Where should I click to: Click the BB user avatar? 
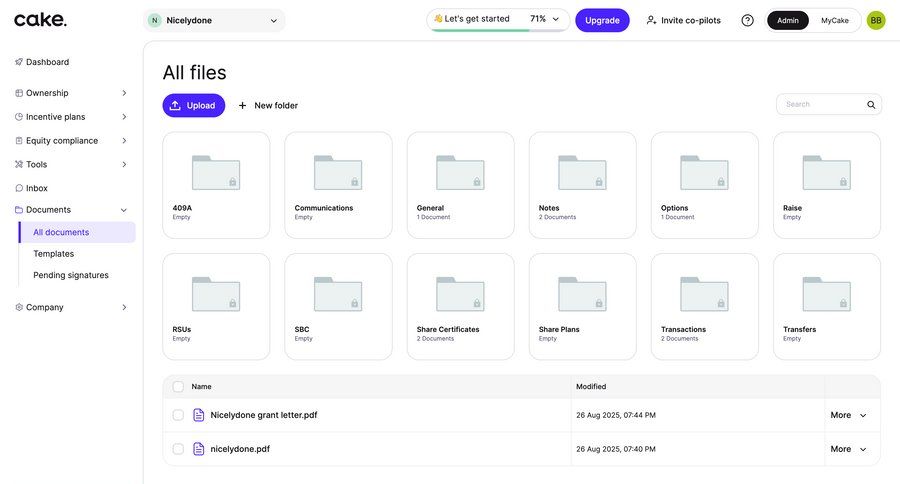pyautogui.click(x=876, y=20)
